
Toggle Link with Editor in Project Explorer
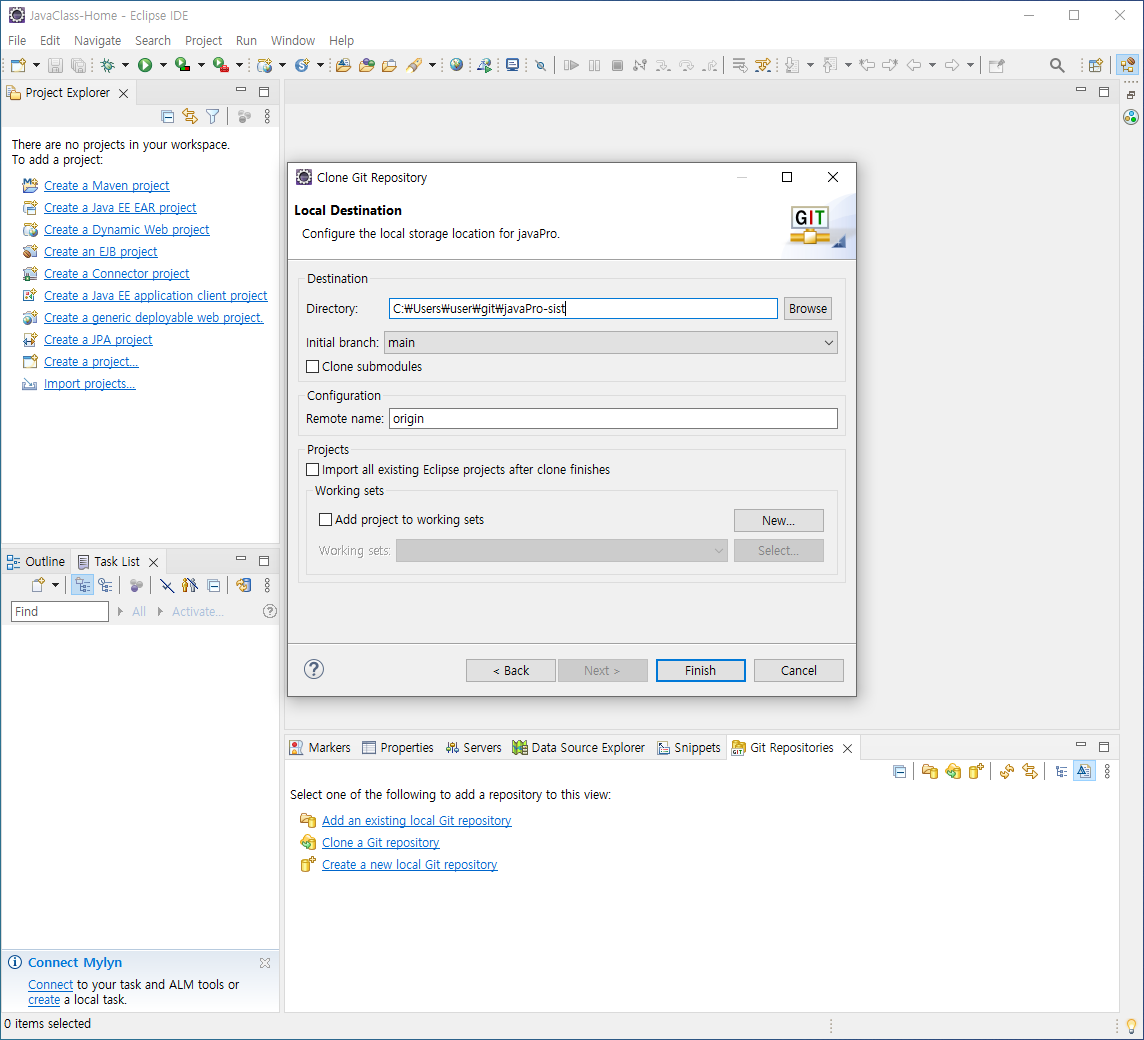point(190,116)
